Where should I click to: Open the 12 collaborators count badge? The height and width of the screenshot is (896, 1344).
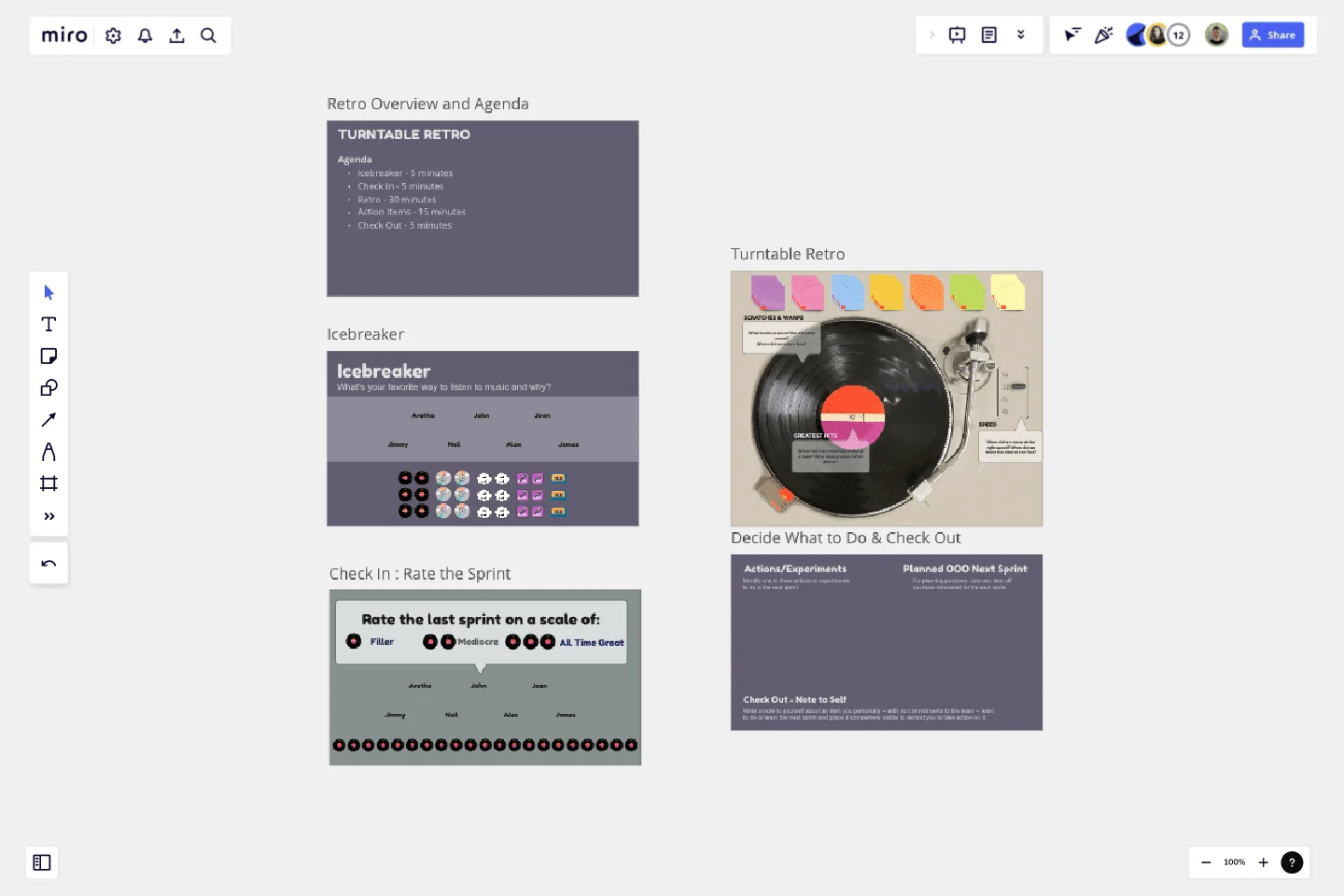click(1179, 35)
